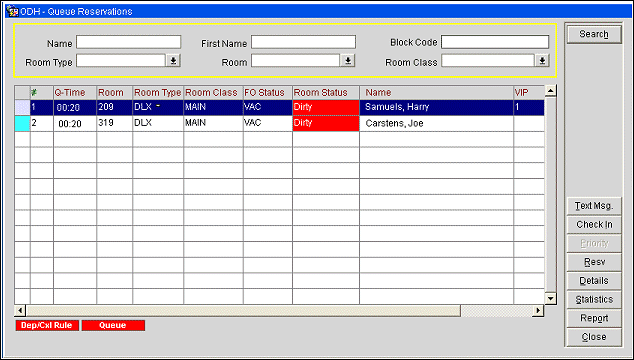View reservation Details

click(594, 281)
